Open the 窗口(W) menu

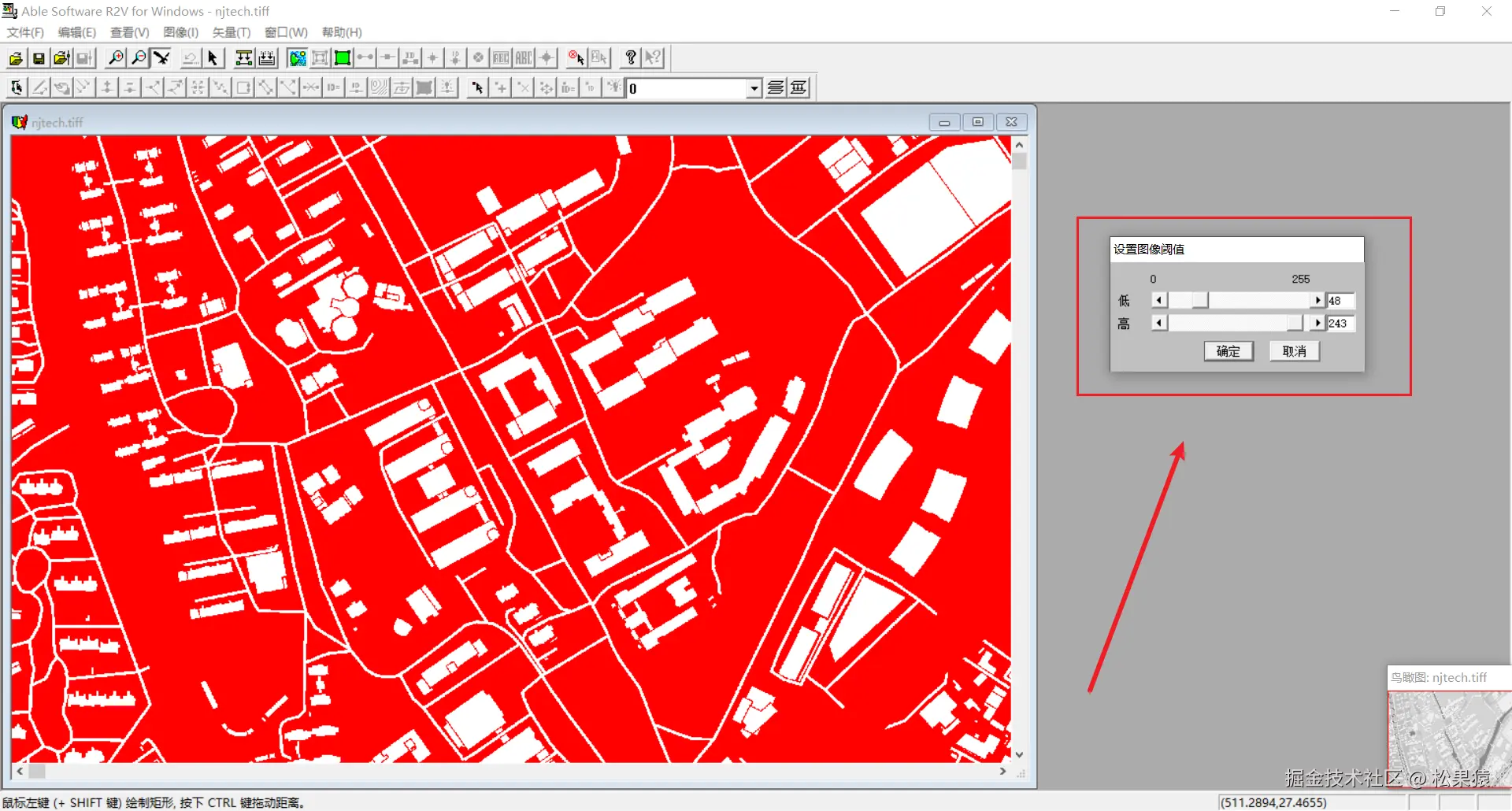tap(286, 32)
